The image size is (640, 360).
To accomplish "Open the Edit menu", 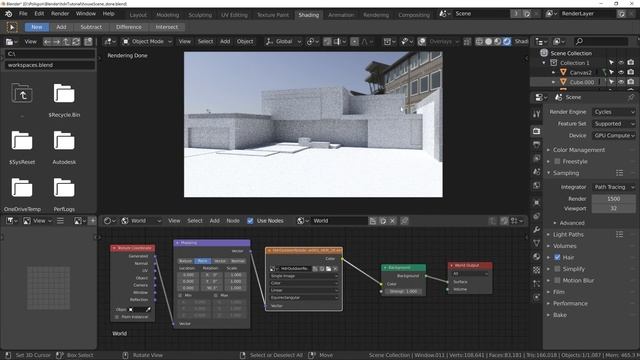I will pos(39,13).
